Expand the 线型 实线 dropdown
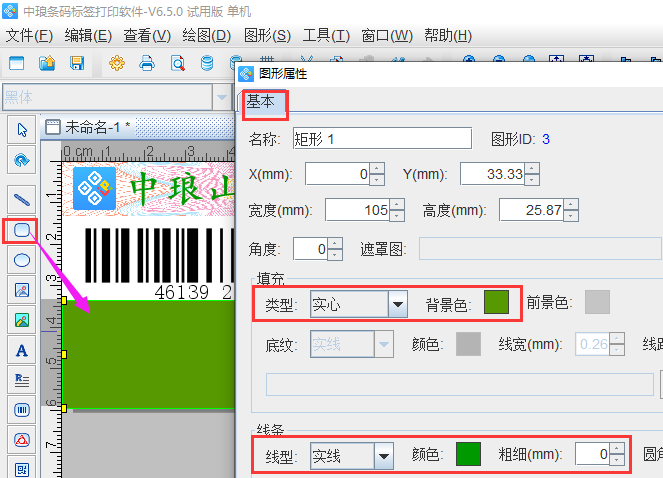The height and width of the screenshot is (478, 663). tap(384, 456)
